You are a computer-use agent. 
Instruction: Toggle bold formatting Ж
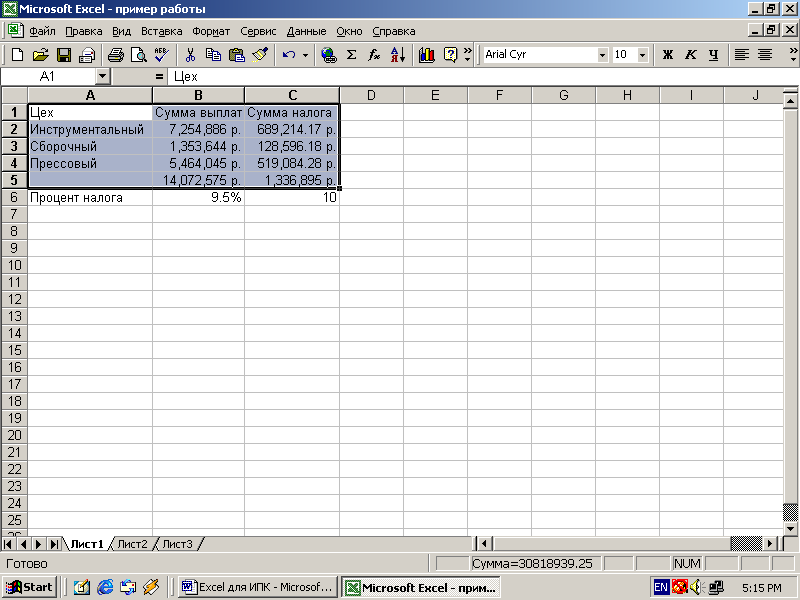[667, 55]
